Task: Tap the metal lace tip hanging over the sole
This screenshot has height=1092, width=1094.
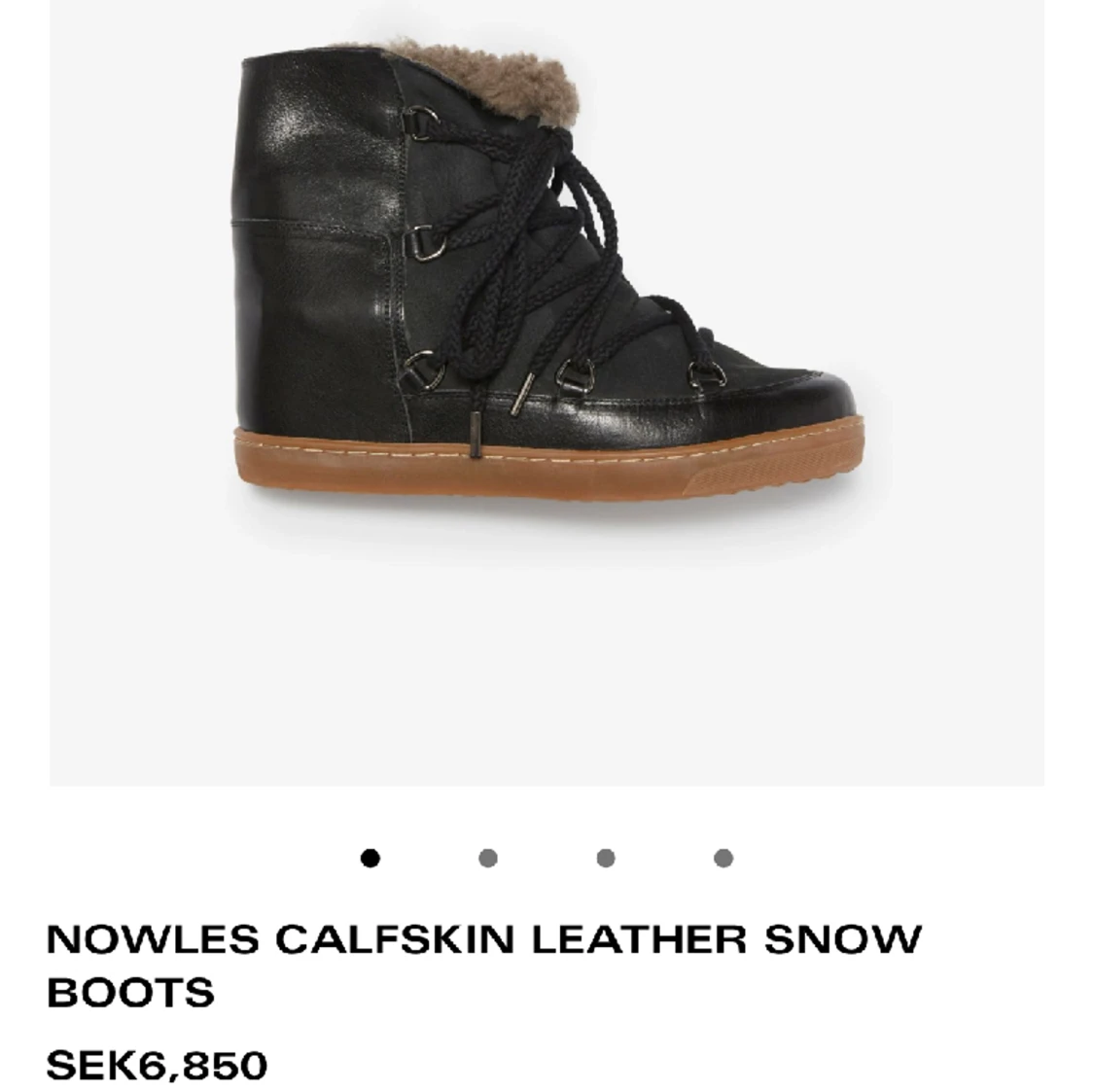Action: [476, 434]
